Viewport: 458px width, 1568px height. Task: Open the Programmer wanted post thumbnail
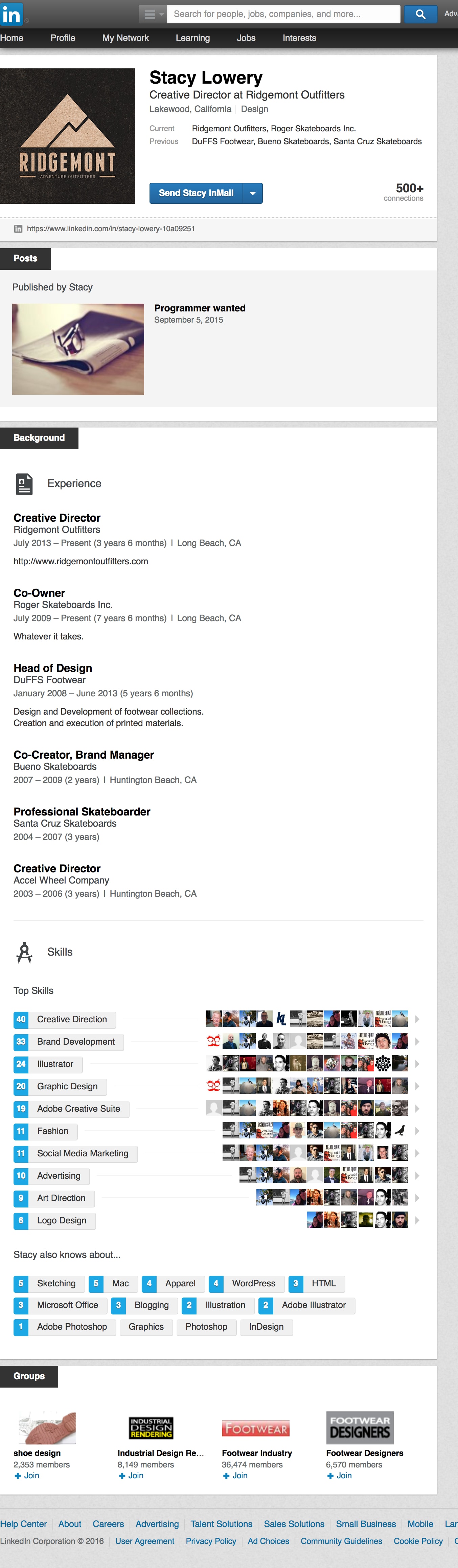78,349
